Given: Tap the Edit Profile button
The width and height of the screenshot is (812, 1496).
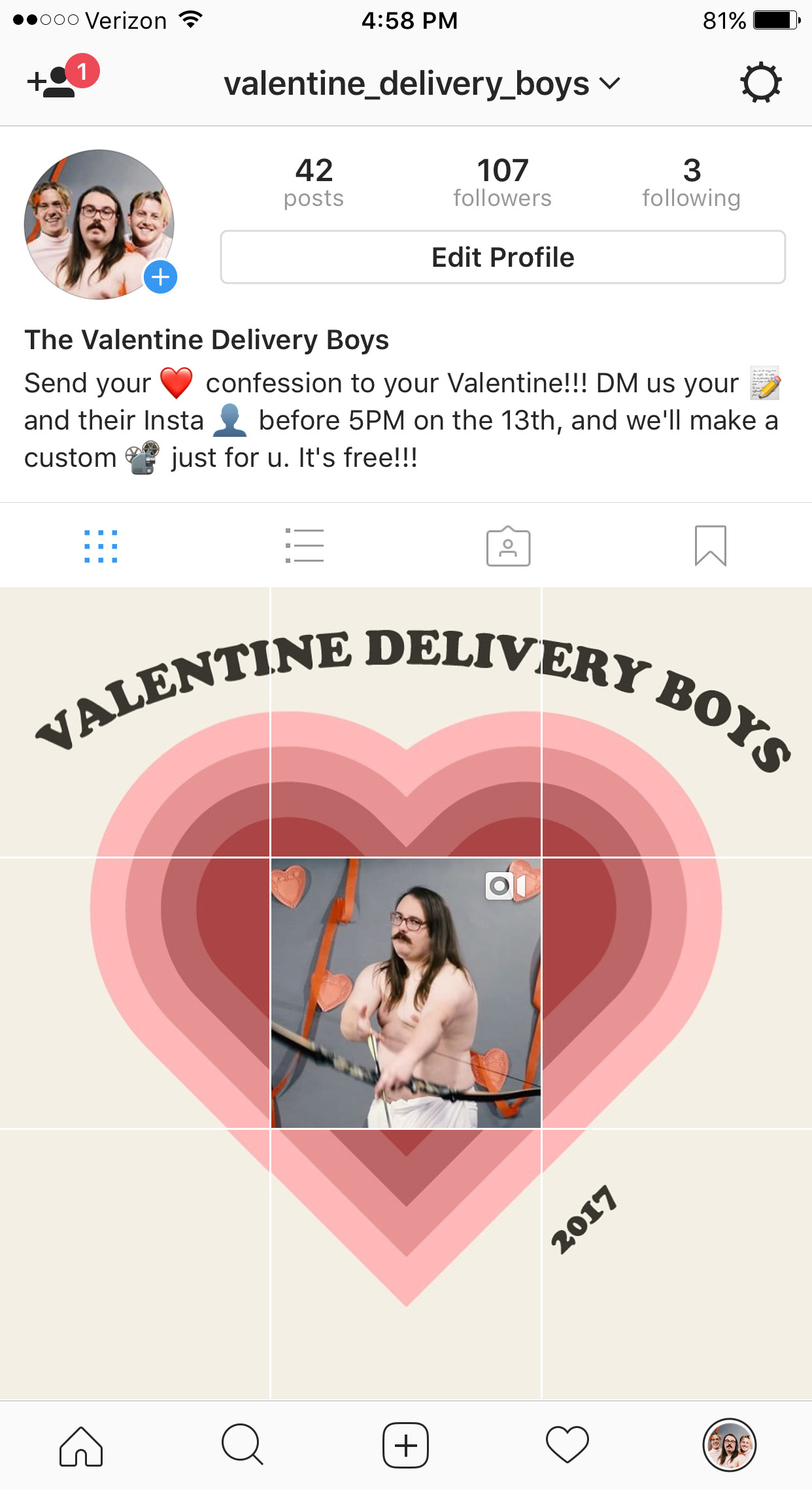Looking at the screenshot, I should pyautogui.click(x=503, y=257).
